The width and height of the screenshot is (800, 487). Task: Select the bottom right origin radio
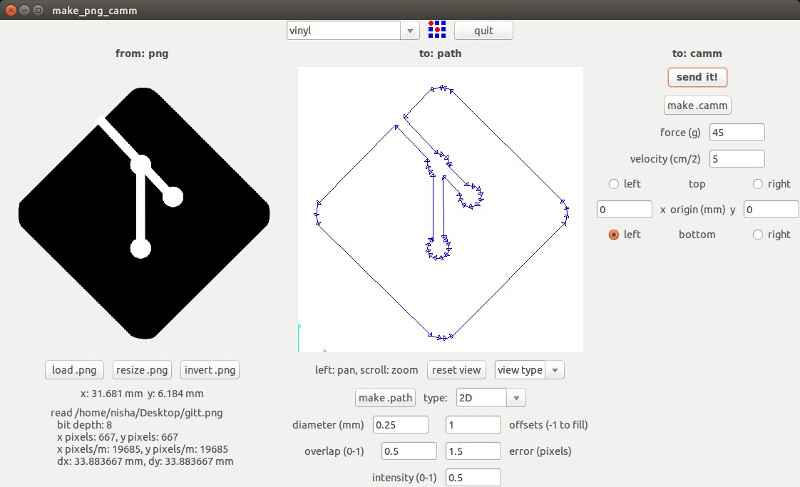(x=758, y=234)
